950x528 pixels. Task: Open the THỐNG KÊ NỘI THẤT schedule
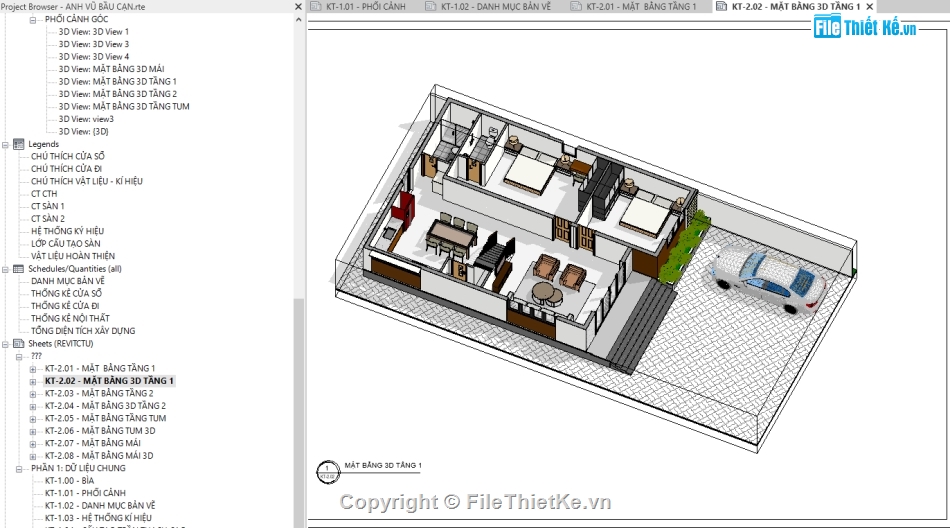point(70,318)
